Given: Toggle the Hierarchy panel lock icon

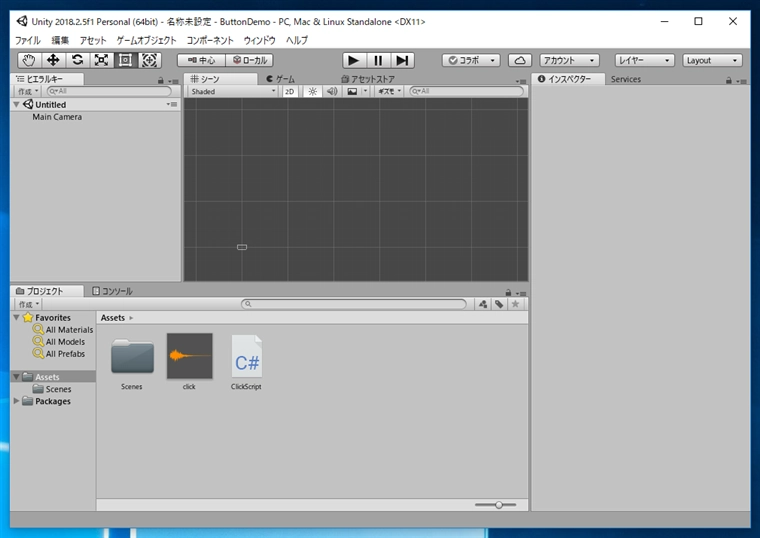Looking at the screenshot, I should pos(160,80).
